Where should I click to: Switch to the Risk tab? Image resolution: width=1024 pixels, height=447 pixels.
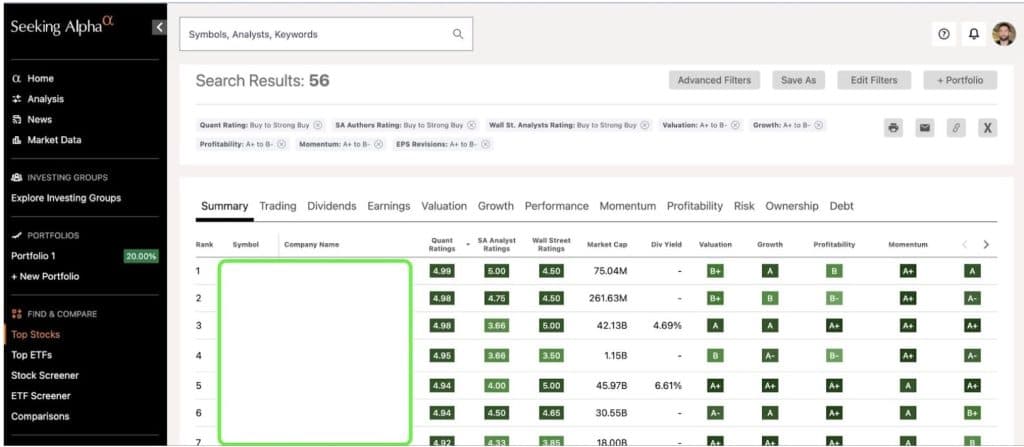[744, 206]
